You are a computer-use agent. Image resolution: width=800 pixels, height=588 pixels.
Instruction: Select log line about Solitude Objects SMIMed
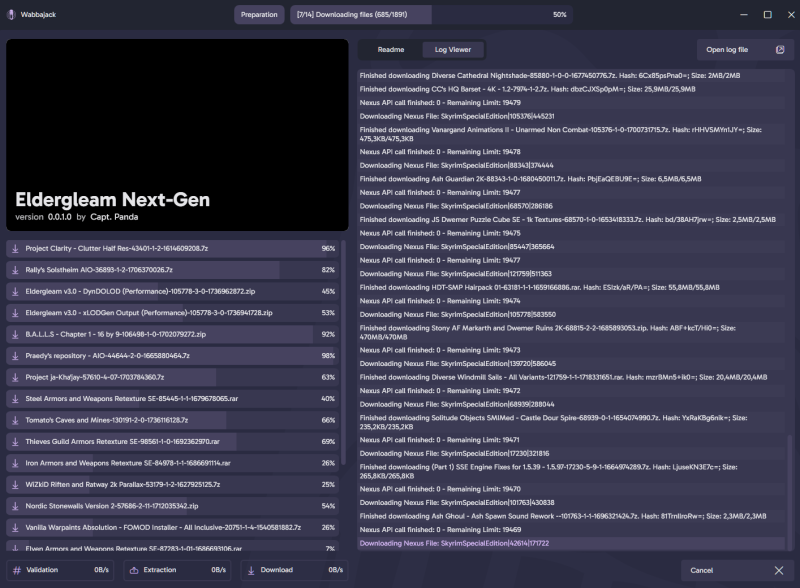[571, 422]
